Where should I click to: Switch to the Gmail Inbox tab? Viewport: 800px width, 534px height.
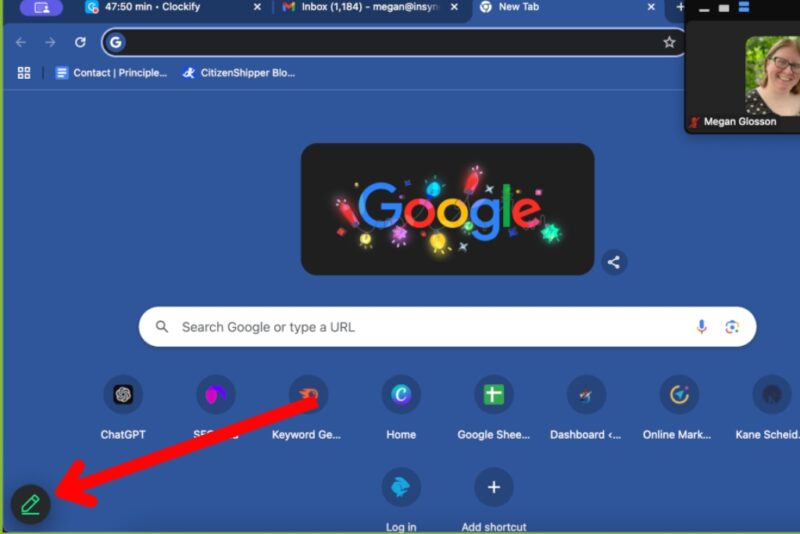pos(370,7)
